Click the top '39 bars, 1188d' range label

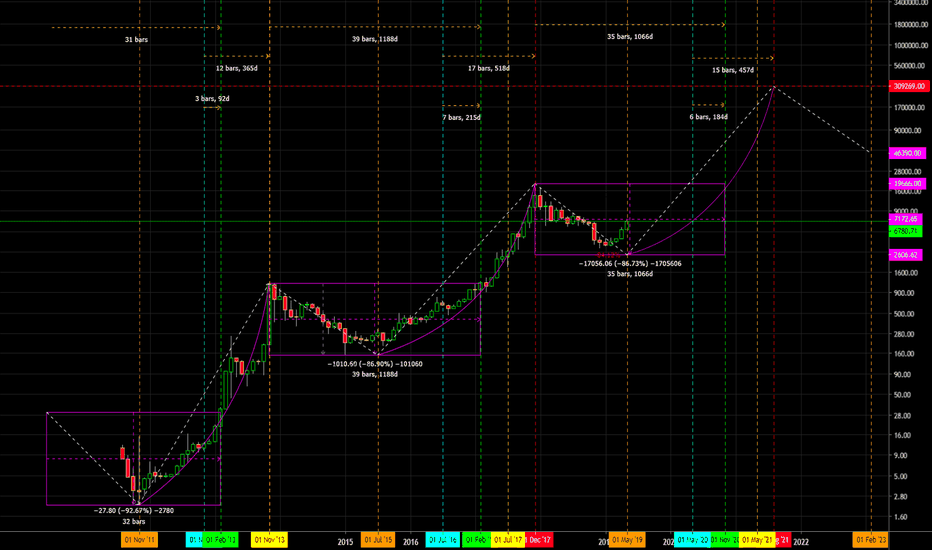pos(374,39)
